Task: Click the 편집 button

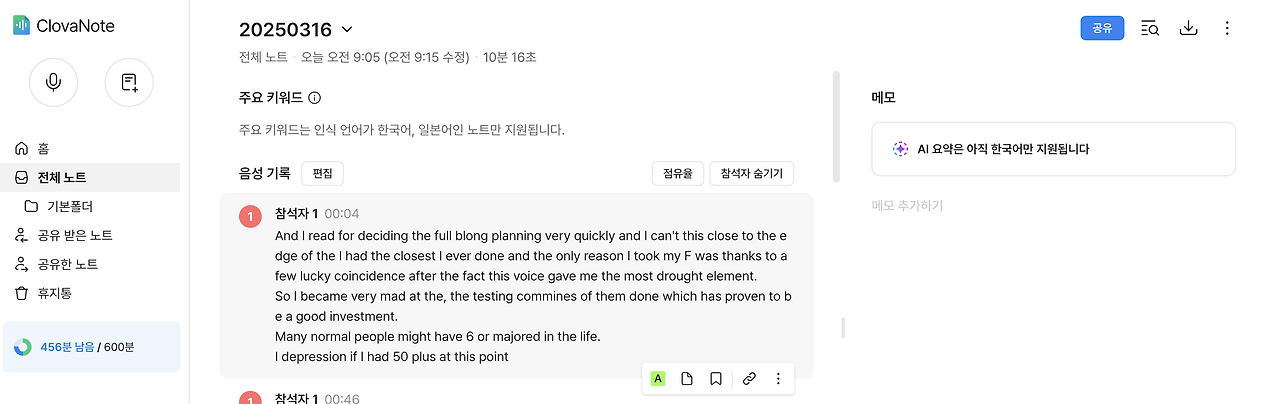Action: (322, 173)
